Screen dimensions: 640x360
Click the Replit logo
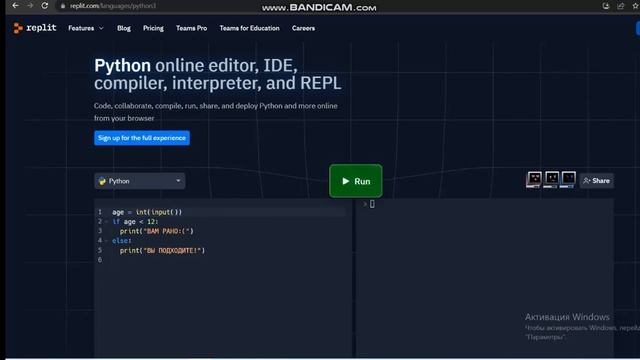point(35,28)
